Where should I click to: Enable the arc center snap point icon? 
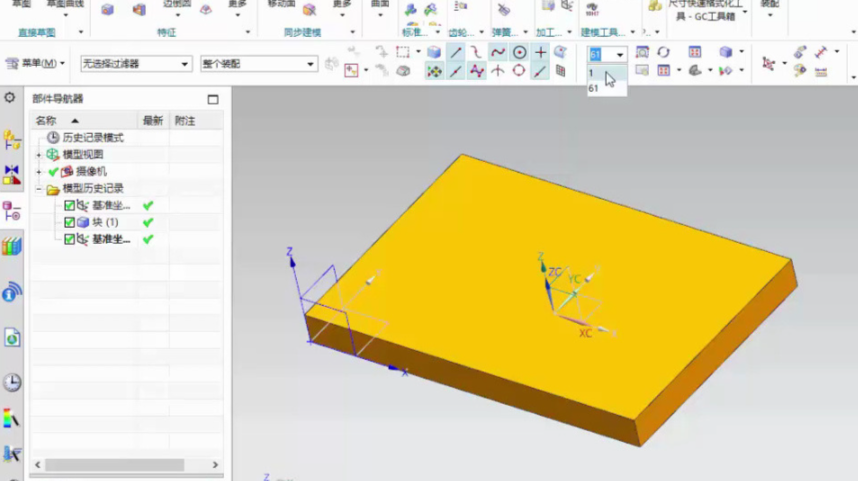tap(519, 52)
